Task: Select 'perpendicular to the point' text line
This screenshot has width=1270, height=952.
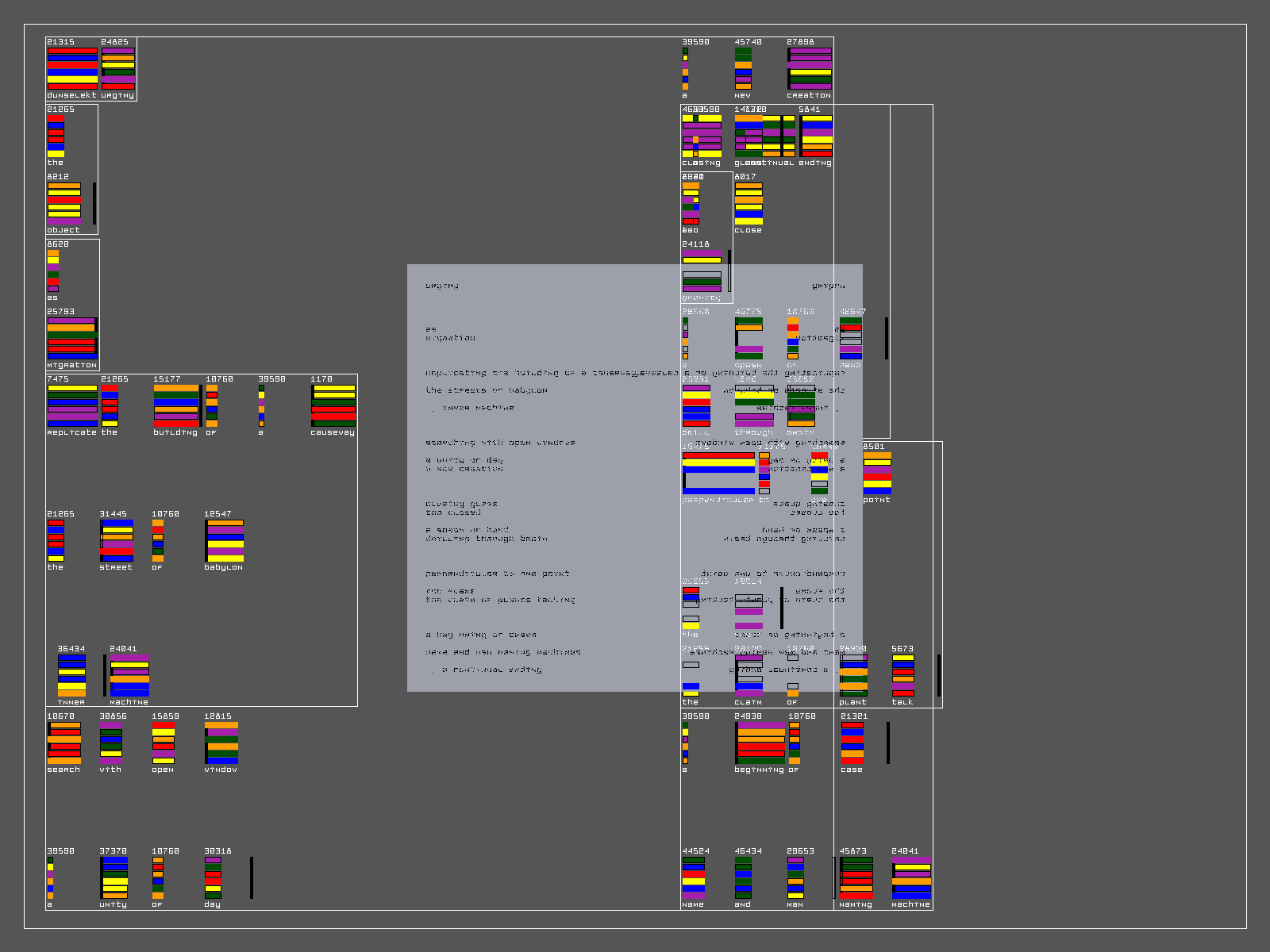Action: (x=497, y=574)
